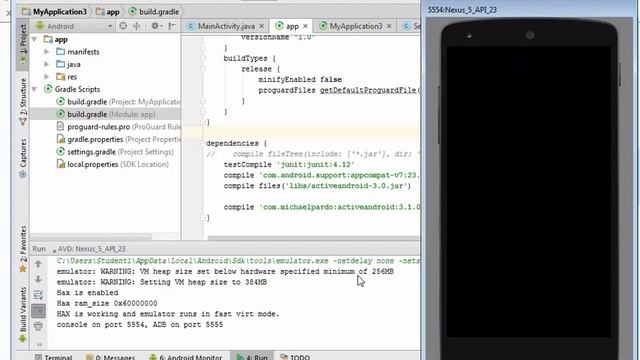Viewport: 640px width, 360px height.
Task: Click the 'Hax is enabled' console line
Action: (x=87, y=293)
